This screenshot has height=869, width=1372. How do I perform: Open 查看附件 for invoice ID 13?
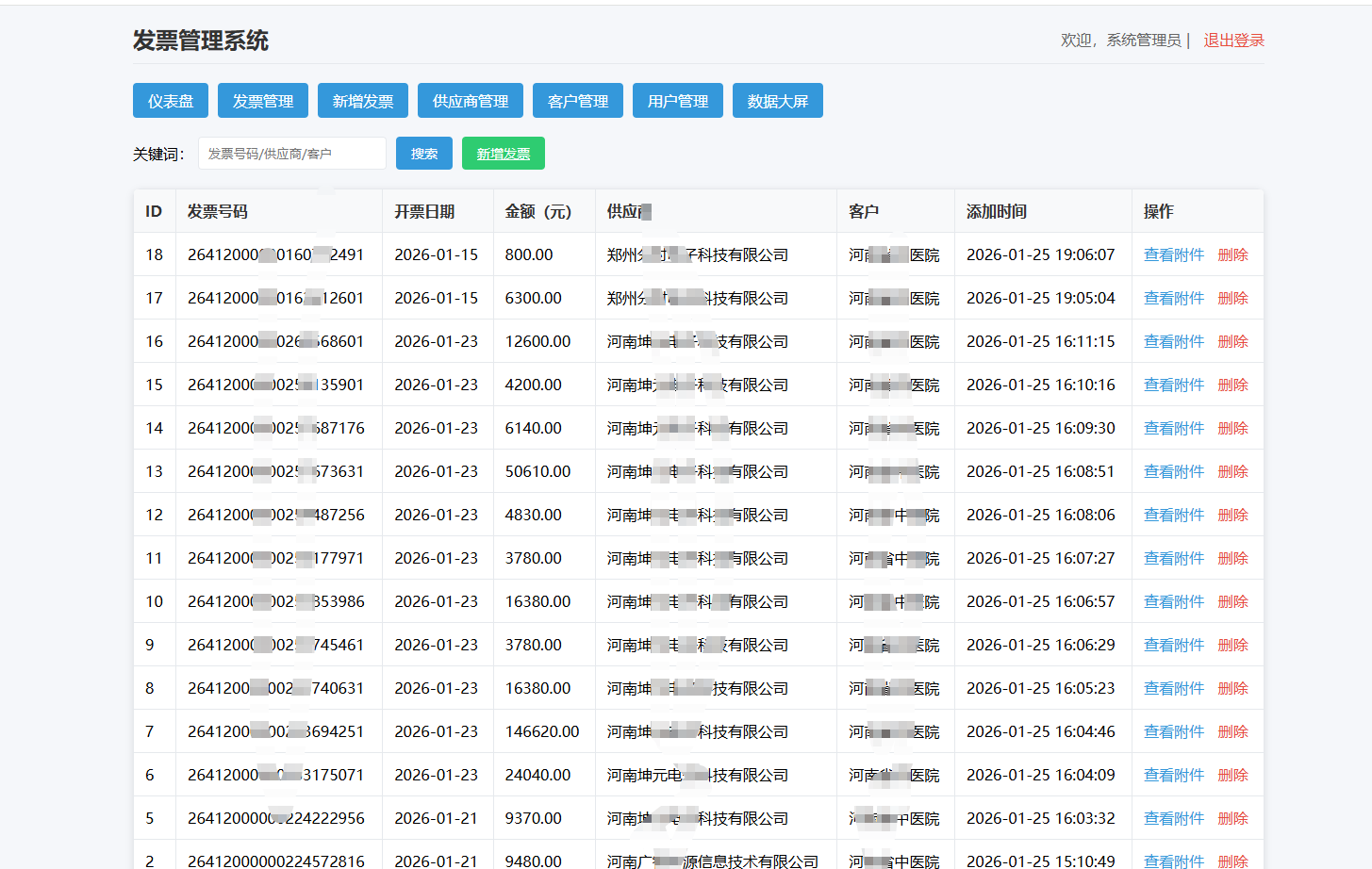click(x=1174, y=472)
